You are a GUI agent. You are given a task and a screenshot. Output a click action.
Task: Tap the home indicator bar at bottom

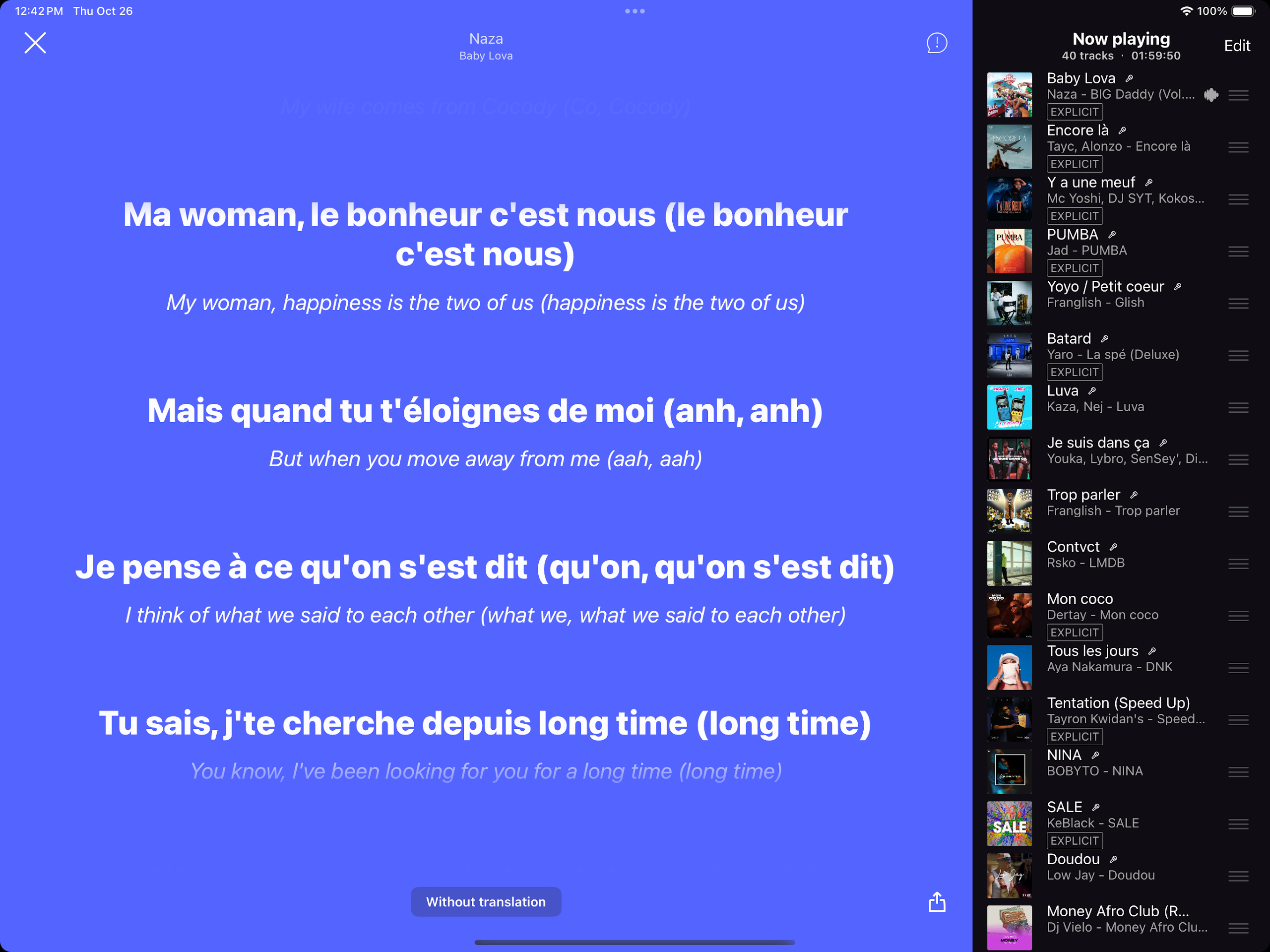pos(635,942)
